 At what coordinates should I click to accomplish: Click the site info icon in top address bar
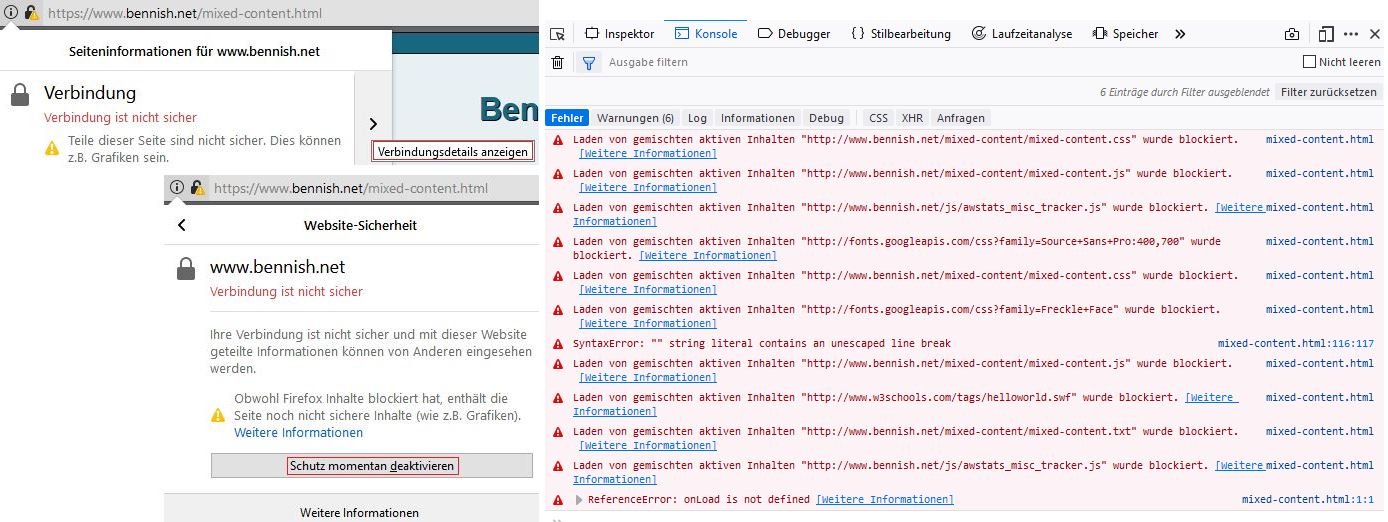pyautogui.click(x=10, y=14)
